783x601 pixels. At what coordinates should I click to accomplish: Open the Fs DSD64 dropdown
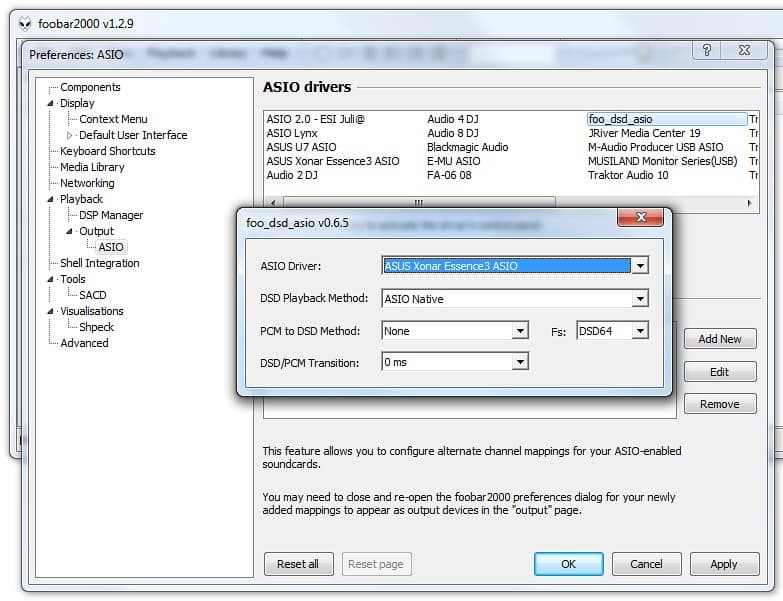(640, 330)
